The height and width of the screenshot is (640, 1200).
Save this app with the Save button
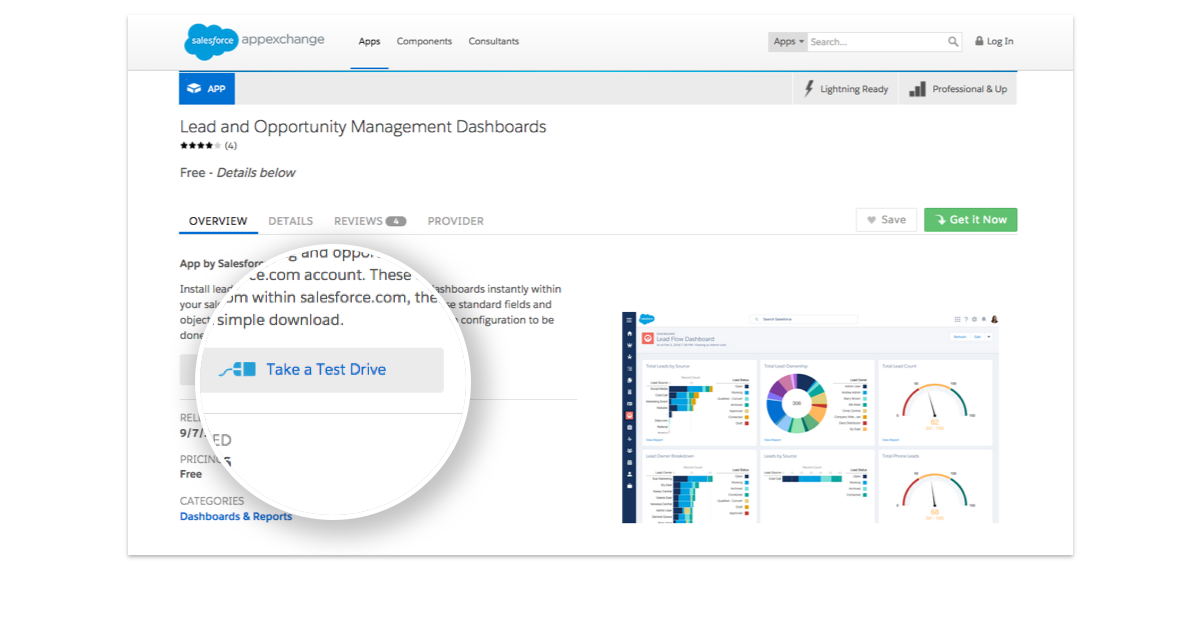click(886, 220)
